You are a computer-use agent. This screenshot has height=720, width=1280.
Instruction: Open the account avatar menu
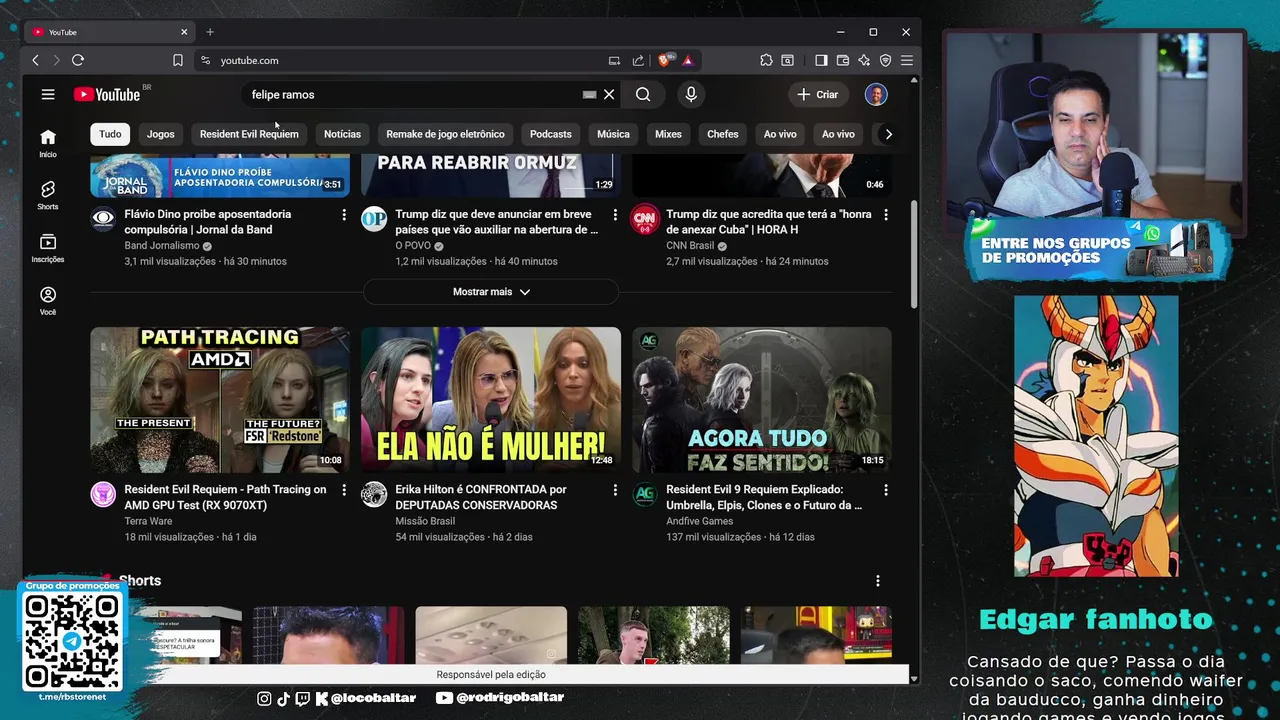click(876, 94)
